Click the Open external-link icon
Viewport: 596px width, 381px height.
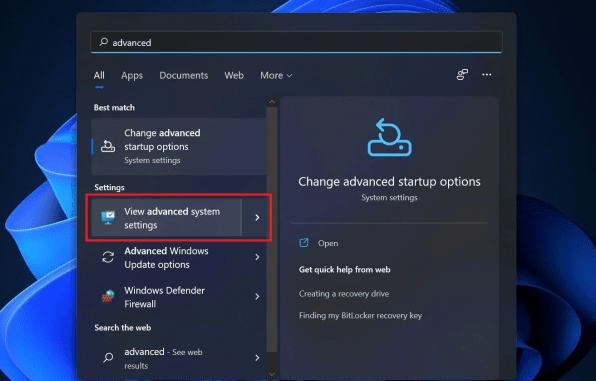(x=304, y=243)
